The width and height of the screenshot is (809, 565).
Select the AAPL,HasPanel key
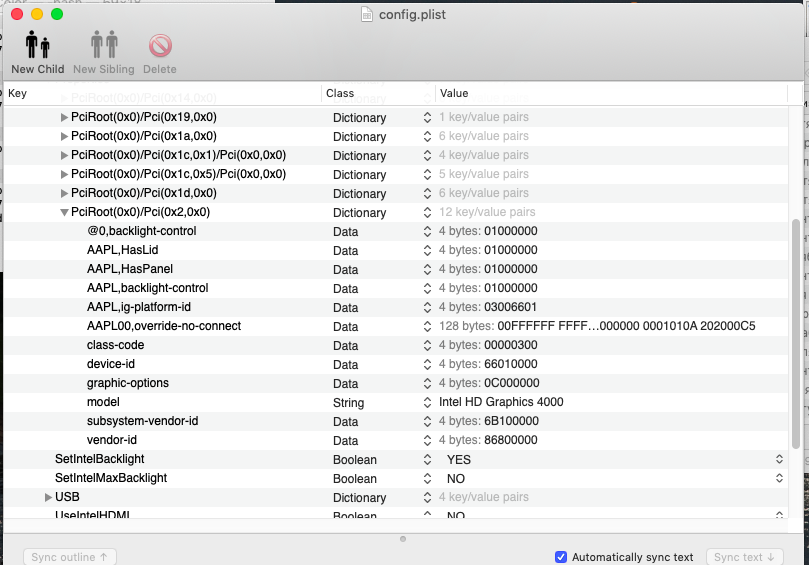[x=130, y=269]
